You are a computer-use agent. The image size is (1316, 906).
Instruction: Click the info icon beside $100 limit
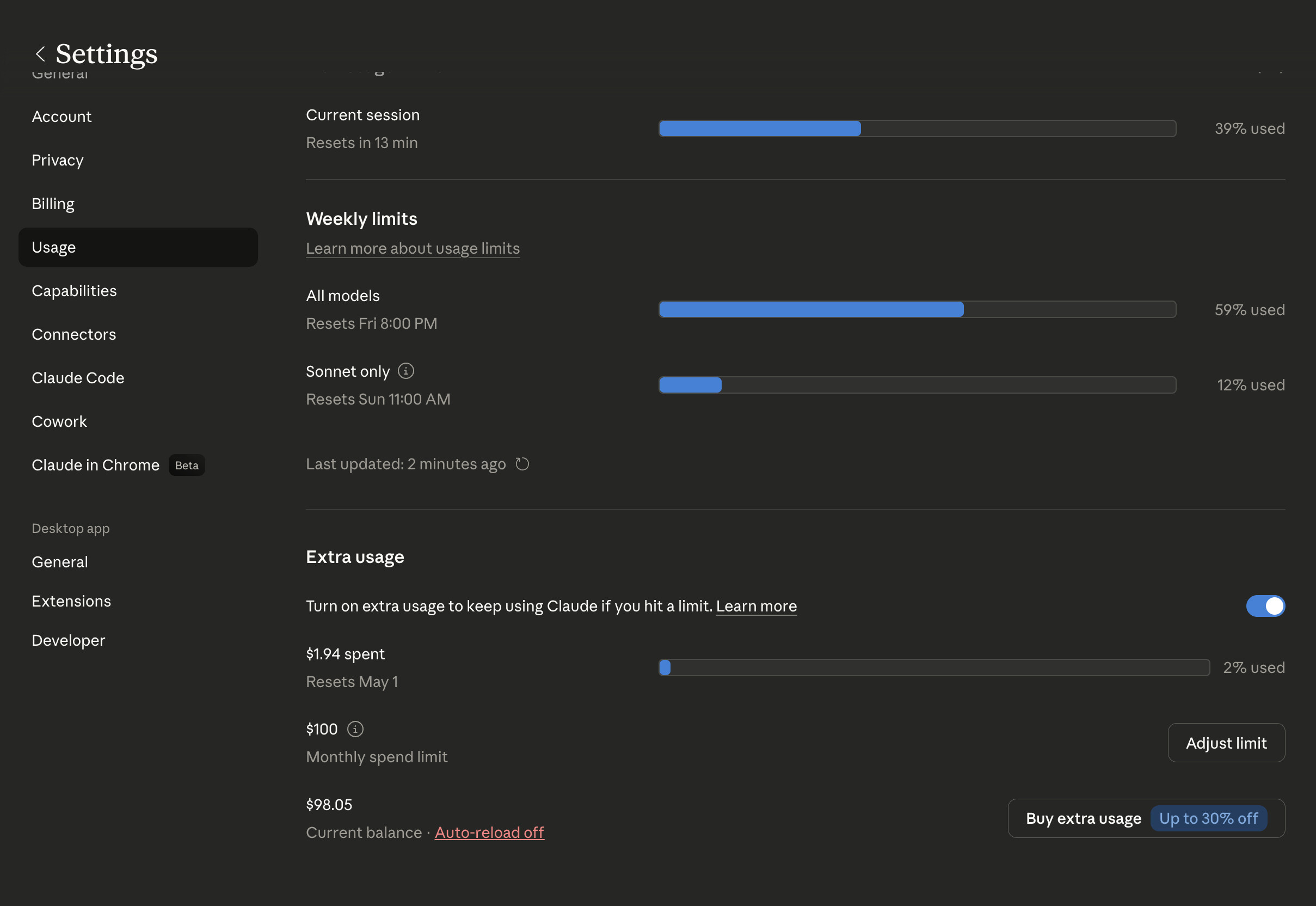355,729
